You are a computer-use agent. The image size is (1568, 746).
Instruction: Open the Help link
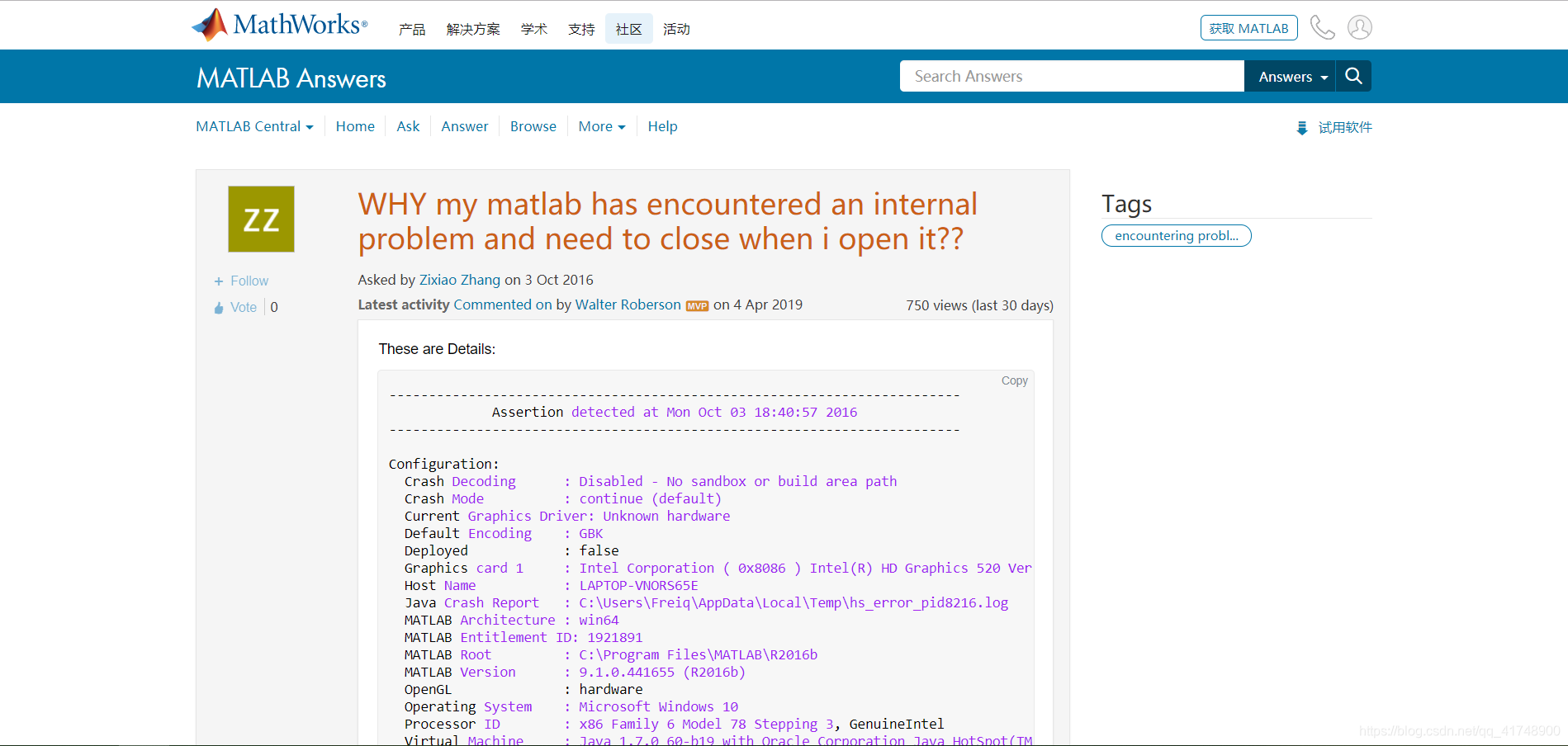(x=662, y=126)
